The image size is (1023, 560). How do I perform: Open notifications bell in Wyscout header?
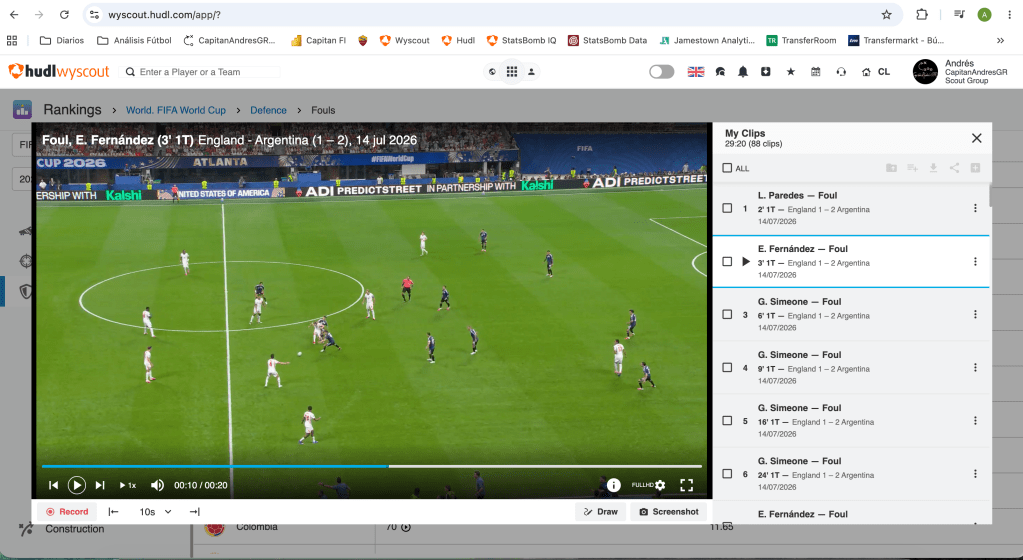pyautogui.click(x=742, y=72)
